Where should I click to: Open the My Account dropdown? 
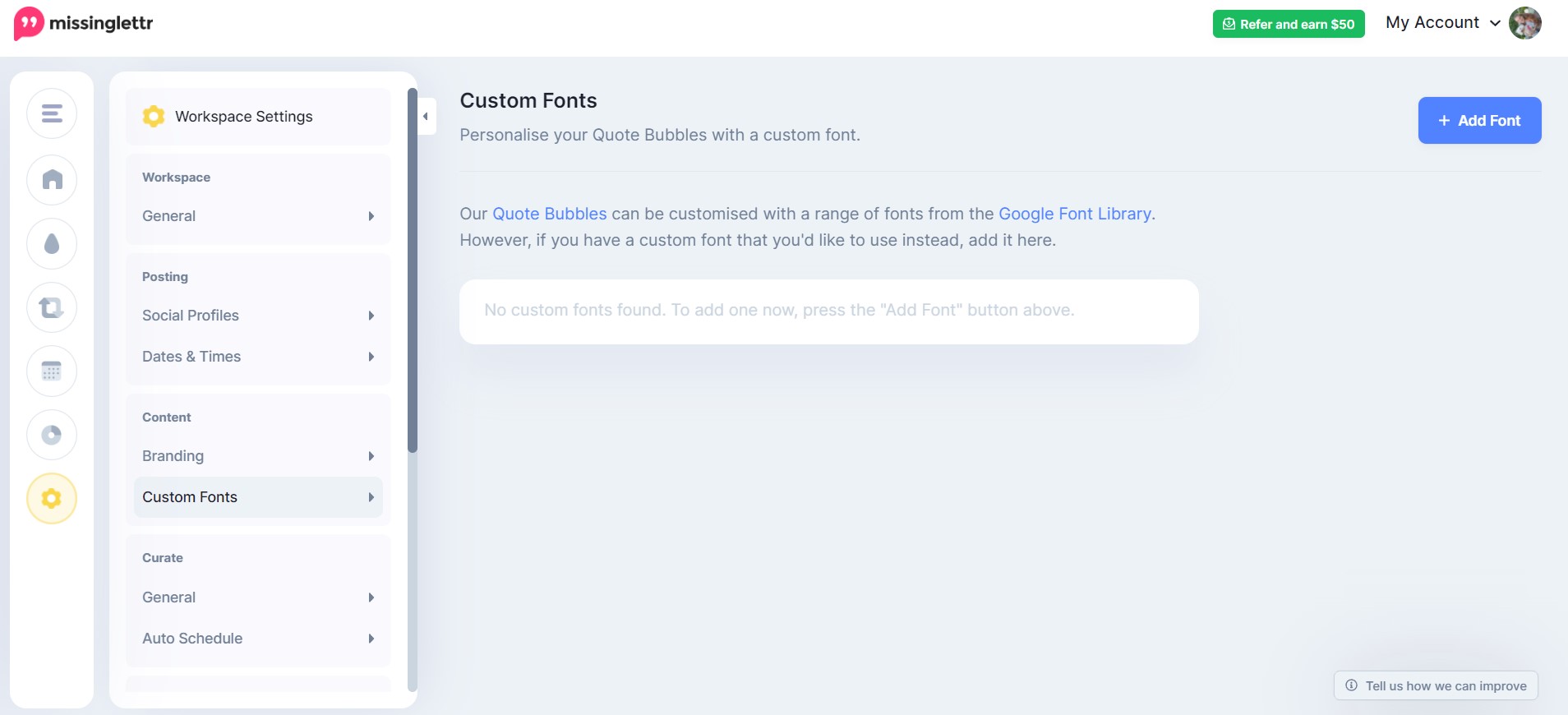pos(1442,23)
